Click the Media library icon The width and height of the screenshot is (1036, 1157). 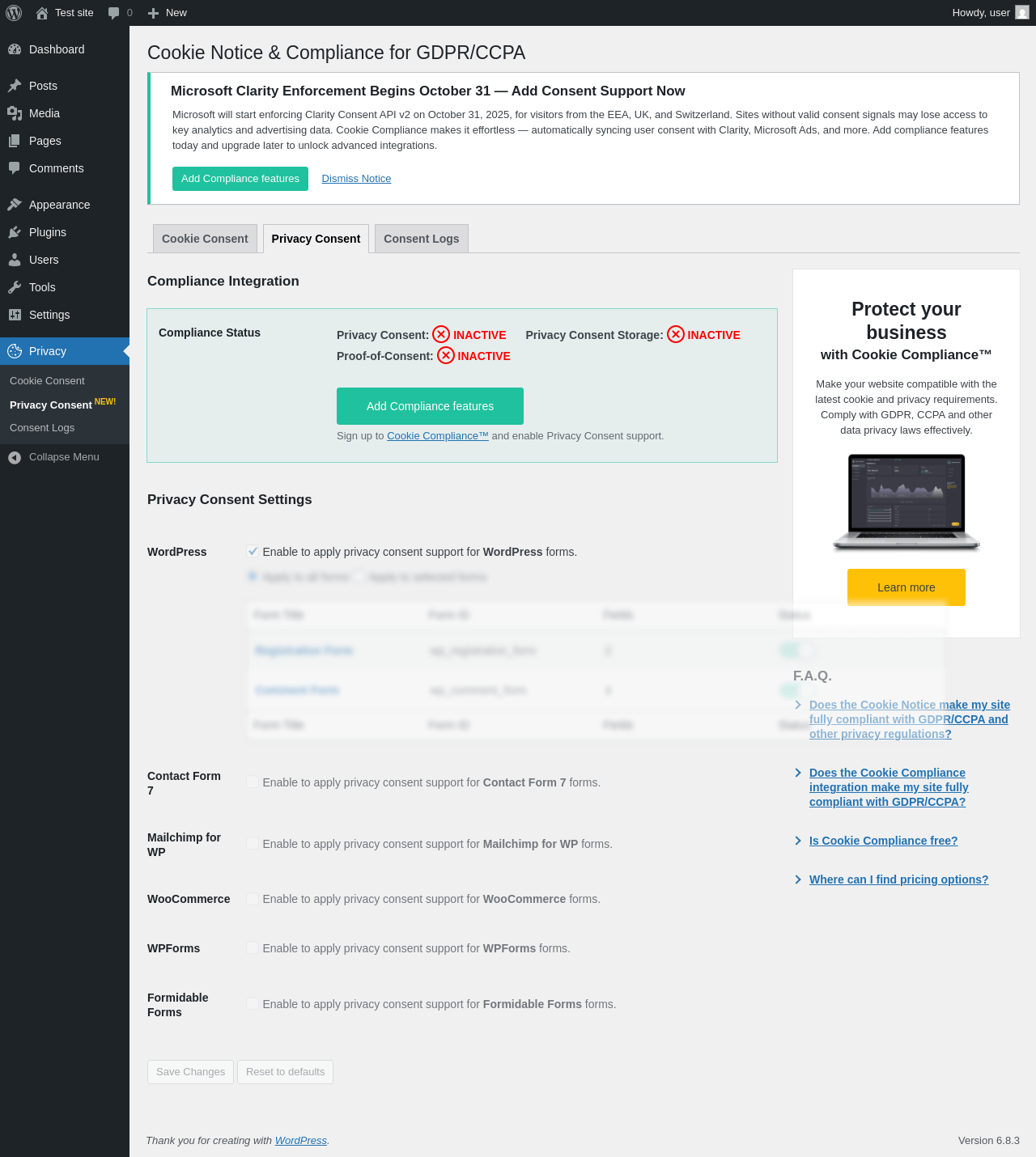coord(15,113)
